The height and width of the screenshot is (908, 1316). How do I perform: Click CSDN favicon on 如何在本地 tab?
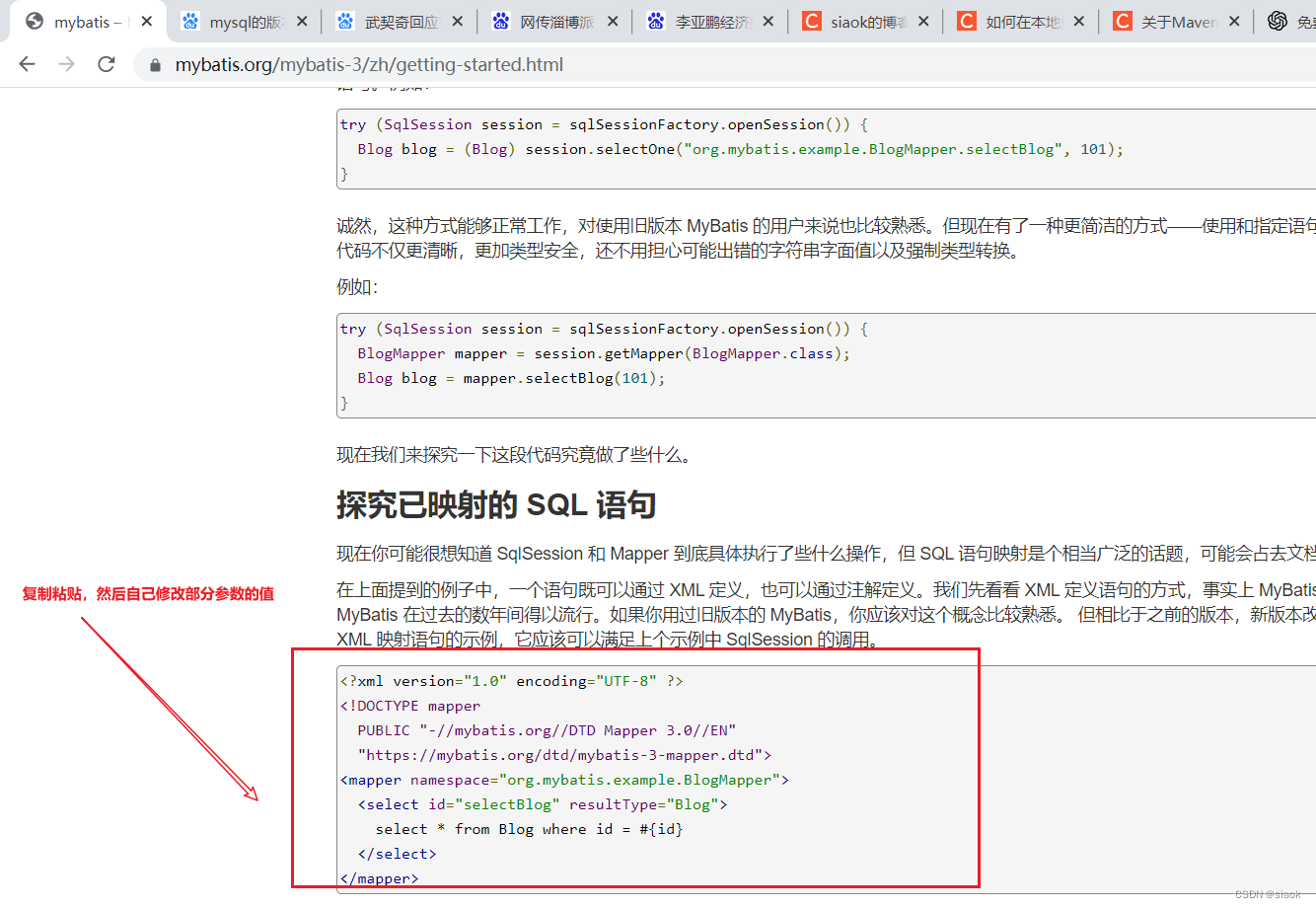[967, 21]
